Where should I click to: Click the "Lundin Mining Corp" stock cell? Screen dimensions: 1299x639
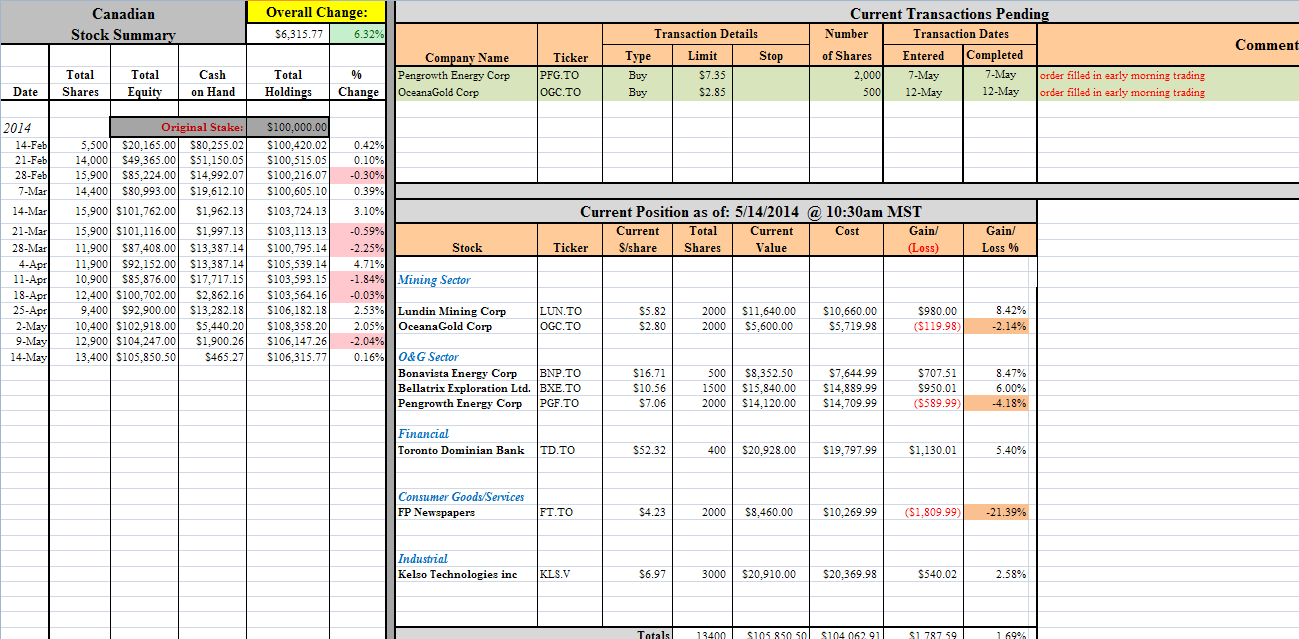click(467, 311)
